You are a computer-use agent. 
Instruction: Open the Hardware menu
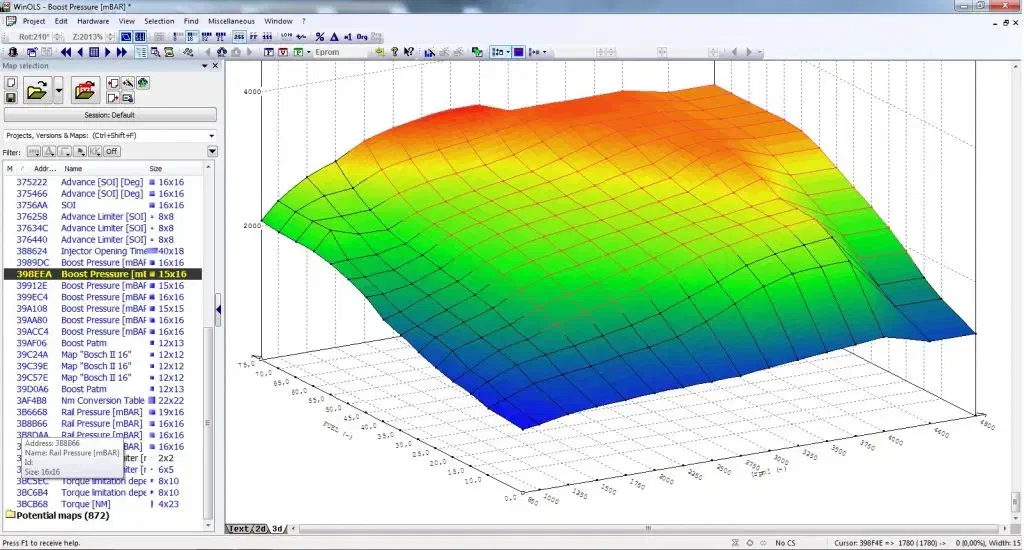point(93,21)
